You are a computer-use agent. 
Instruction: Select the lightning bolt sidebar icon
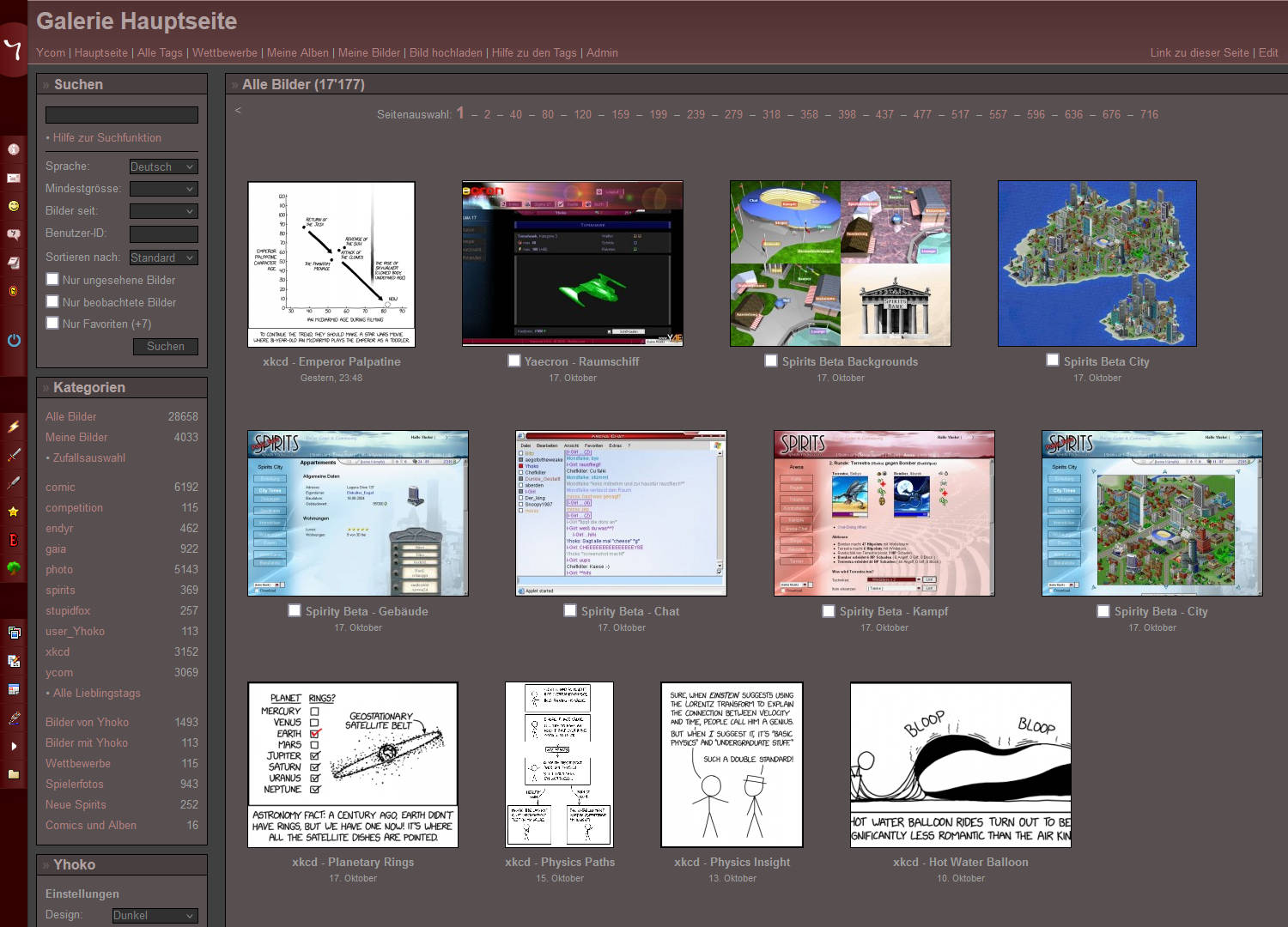(14, 427)
